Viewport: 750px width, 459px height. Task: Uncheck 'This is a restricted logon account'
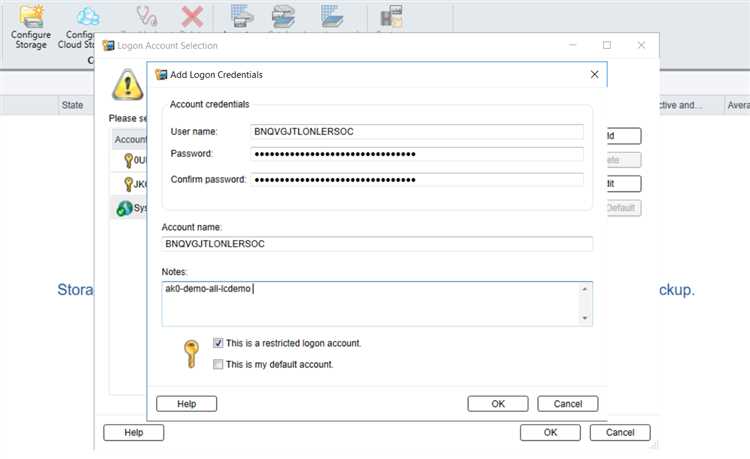[218, 343]
